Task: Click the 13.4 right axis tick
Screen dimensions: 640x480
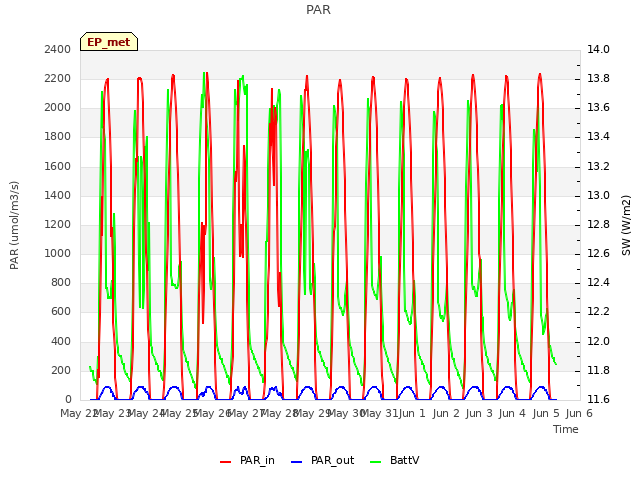Action: (x=598, y=137)
